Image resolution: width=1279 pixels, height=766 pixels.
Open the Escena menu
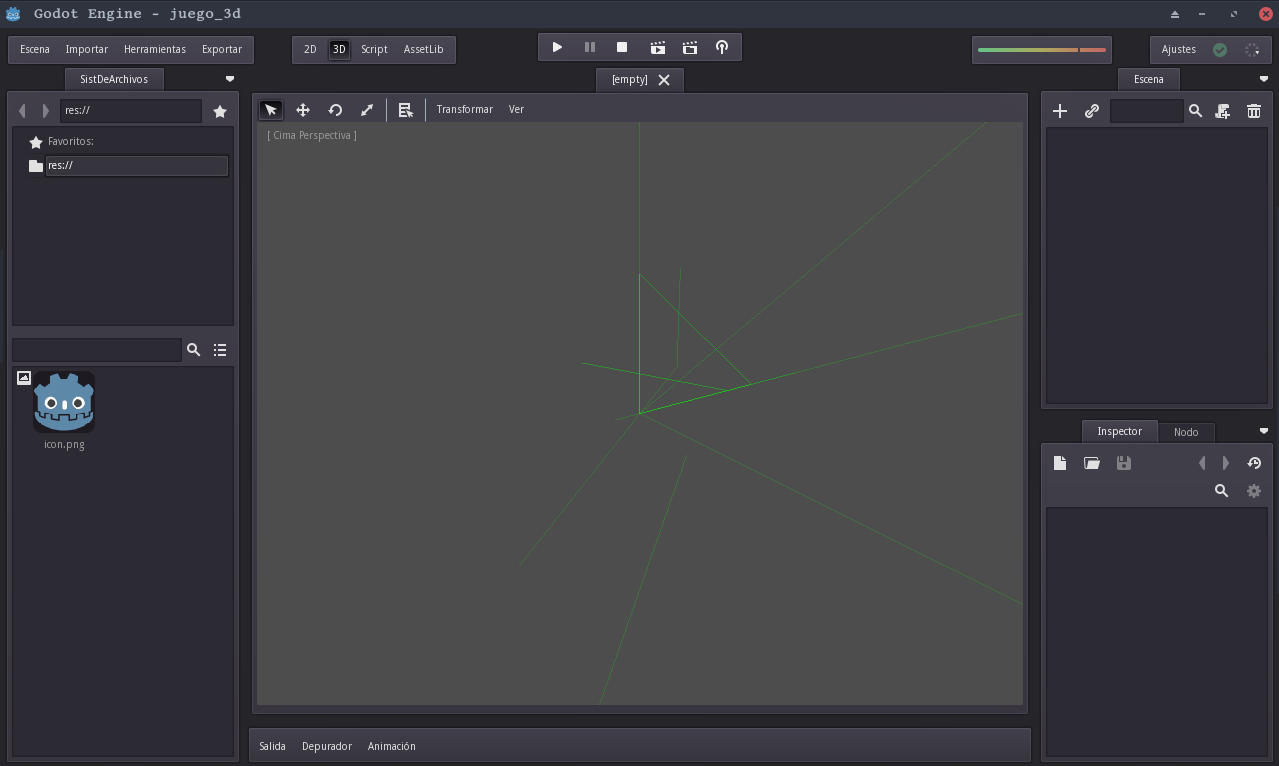click(35, 49)
